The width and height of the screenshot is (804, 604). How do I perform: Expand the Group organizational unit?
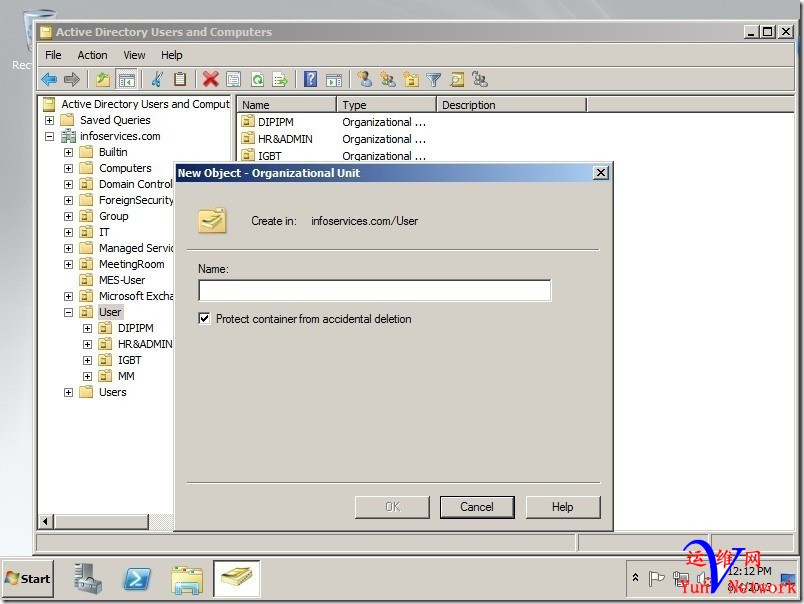[68, 216]
